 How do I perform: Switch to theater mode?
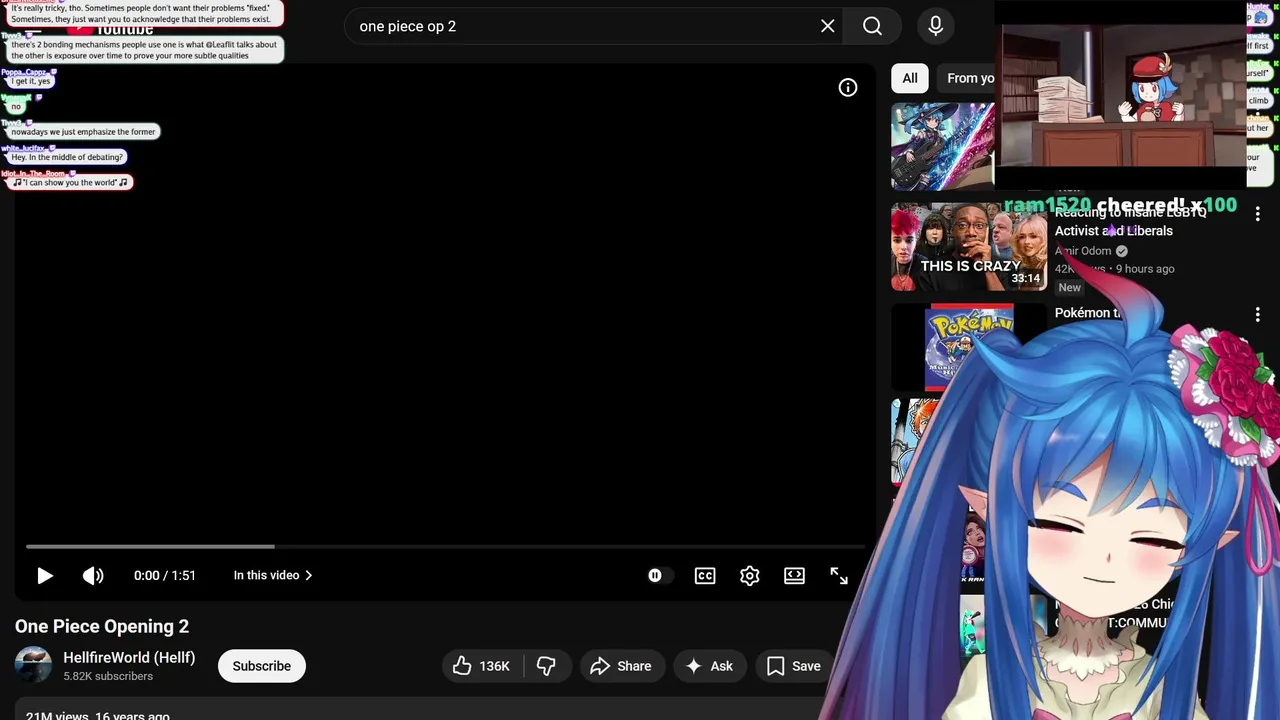794,576
